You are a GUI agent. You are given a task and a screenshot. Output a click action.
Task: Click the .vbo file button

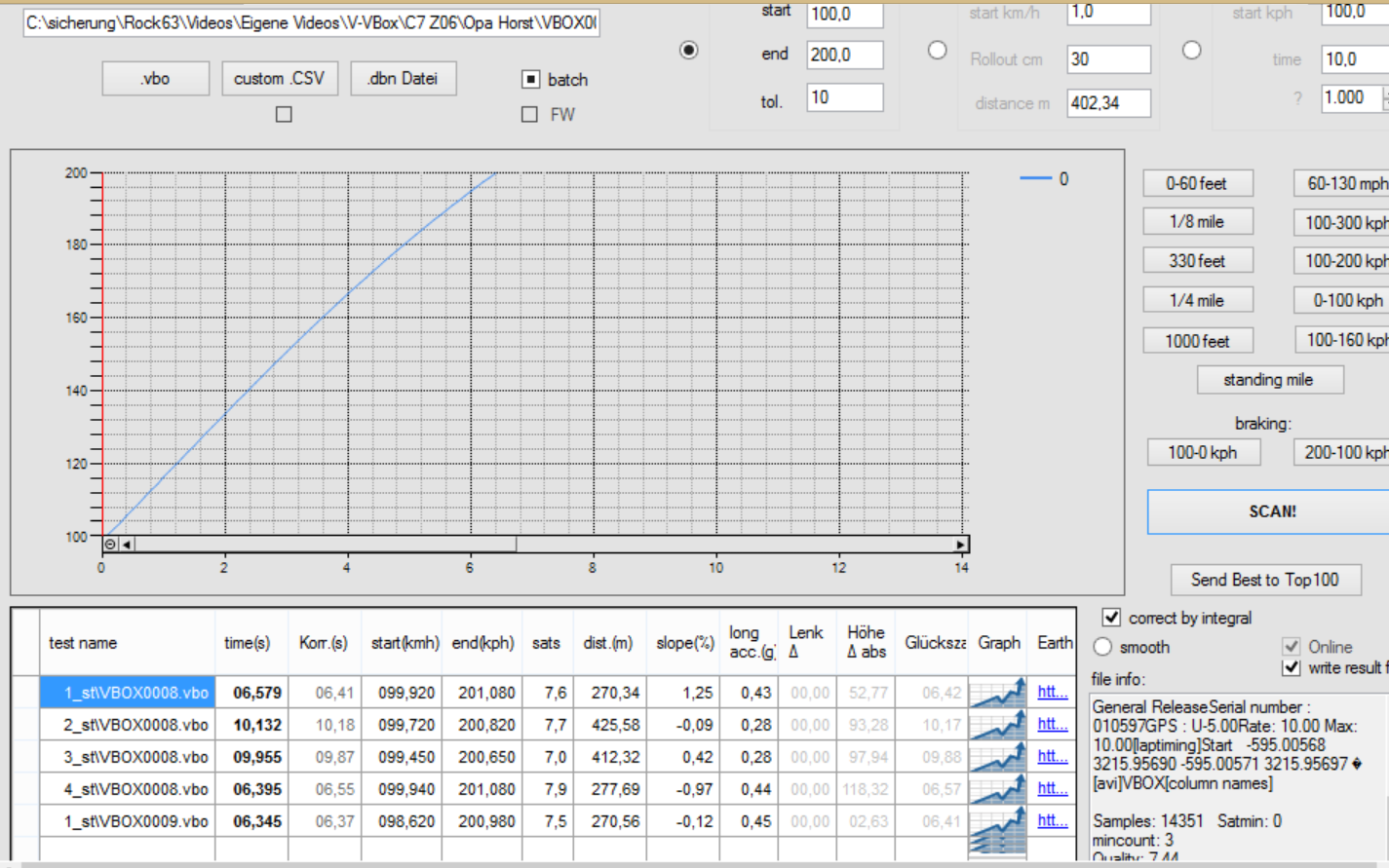tap(155, 79)
